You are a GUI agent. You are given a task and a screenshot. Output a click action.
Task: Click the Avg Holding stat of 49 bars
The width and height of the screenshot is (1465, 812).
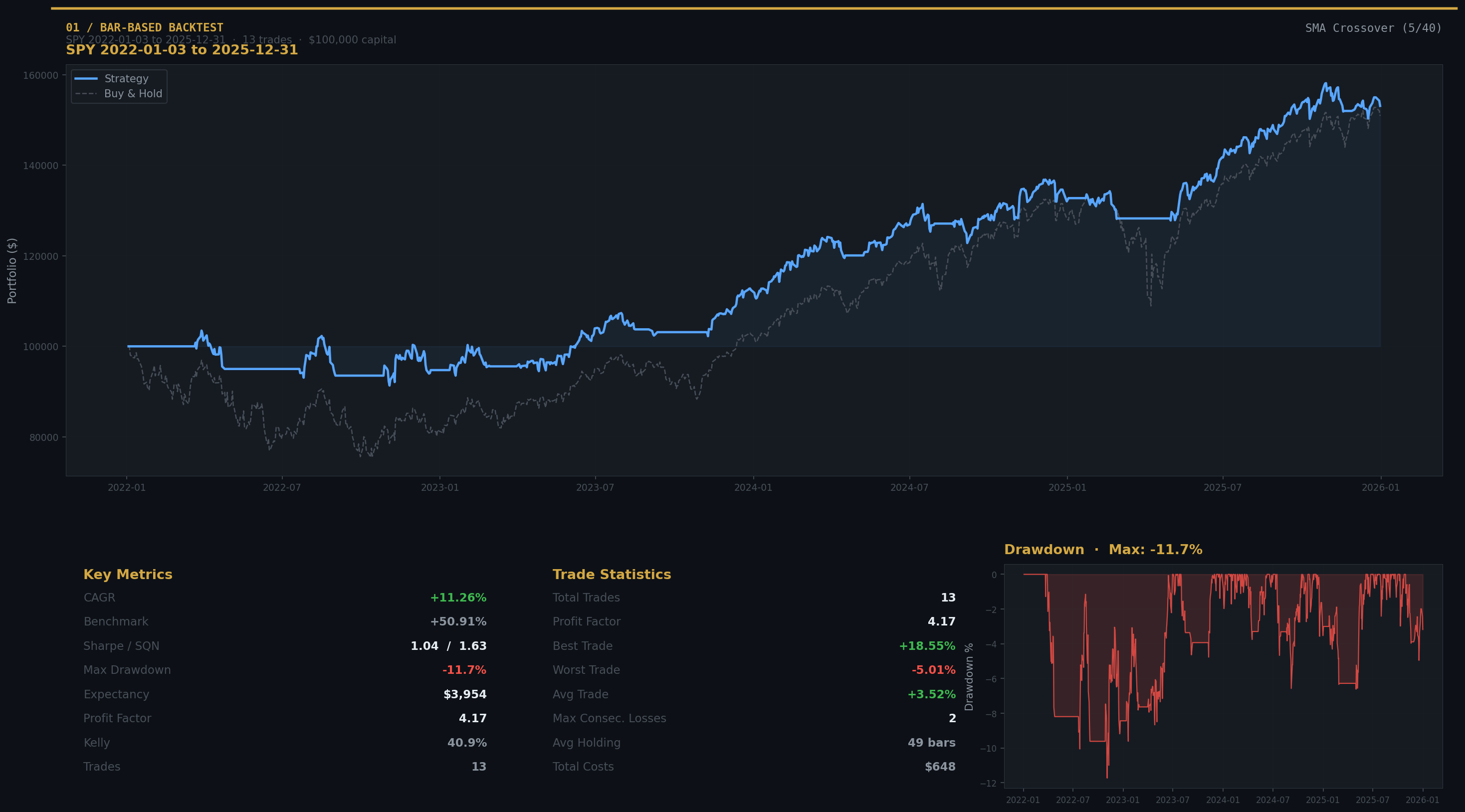pyautogui.click(x=932, y=743)
